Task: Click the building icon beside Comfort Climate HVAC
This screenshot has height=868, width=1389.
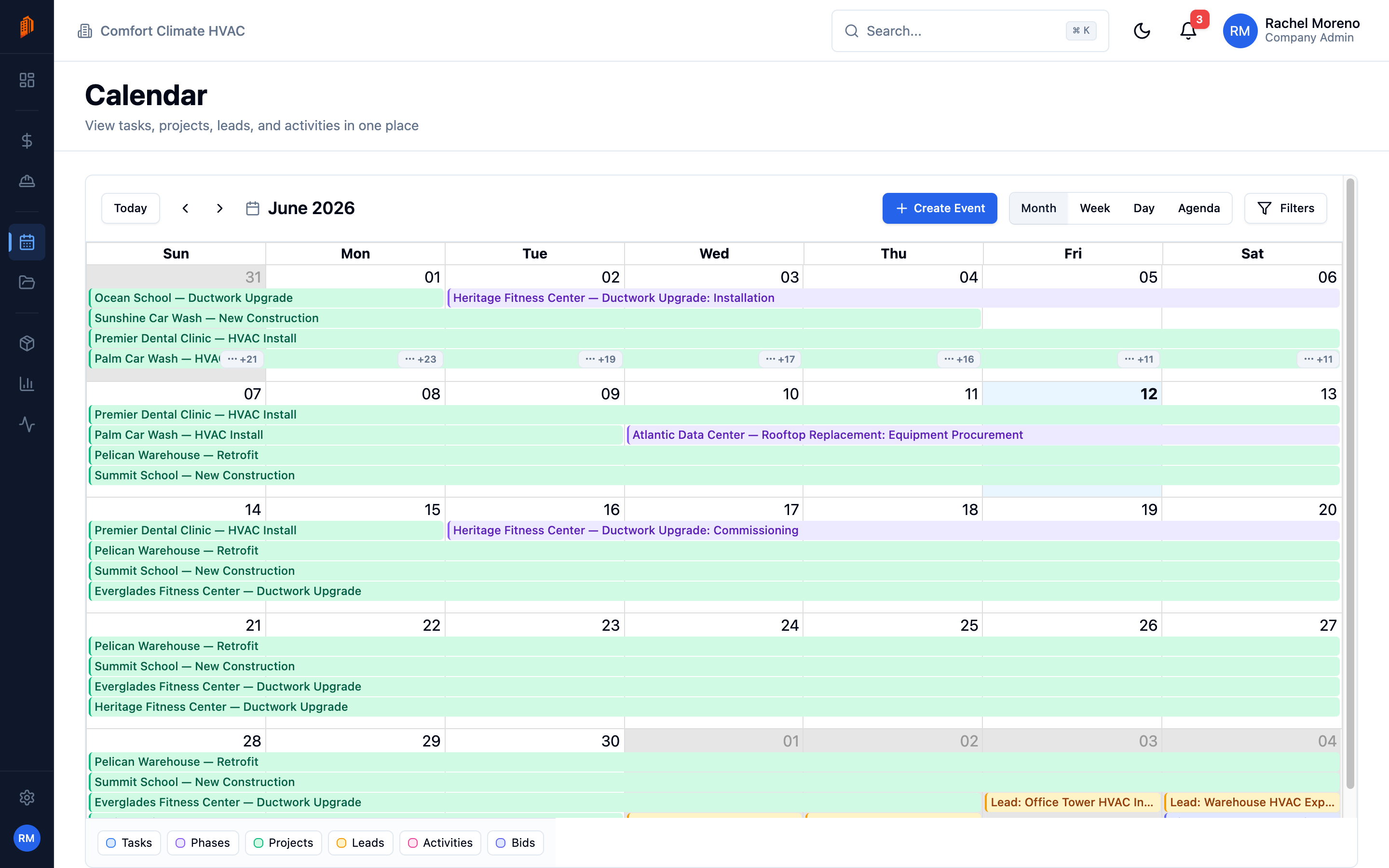Action: pos(85,31)
